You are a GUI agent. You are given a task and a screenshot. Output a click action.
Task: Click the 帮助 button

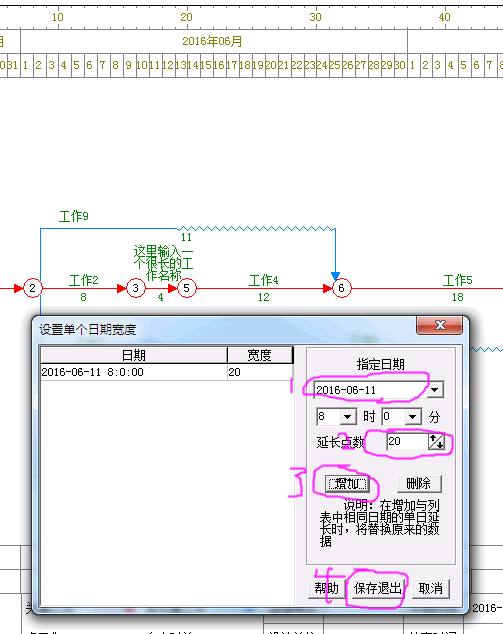coord(327,588)
